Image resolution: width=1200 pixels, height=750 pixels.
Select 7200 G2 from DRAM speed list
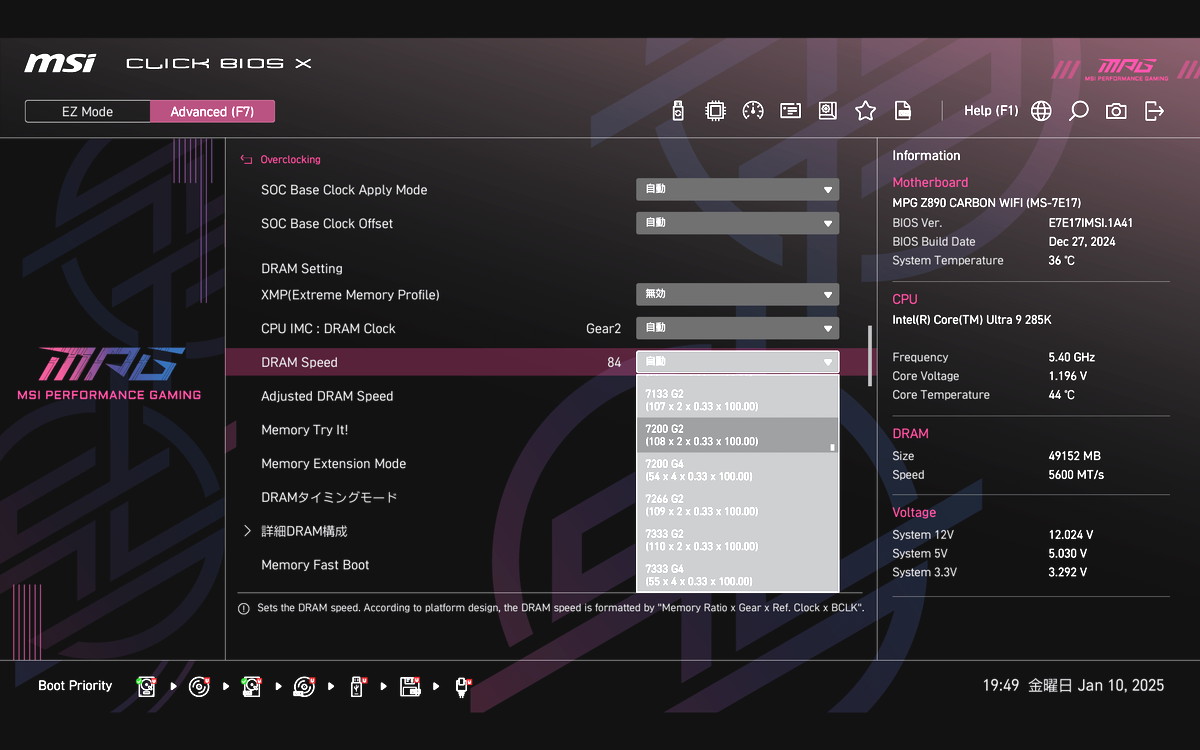coord(737,435)
